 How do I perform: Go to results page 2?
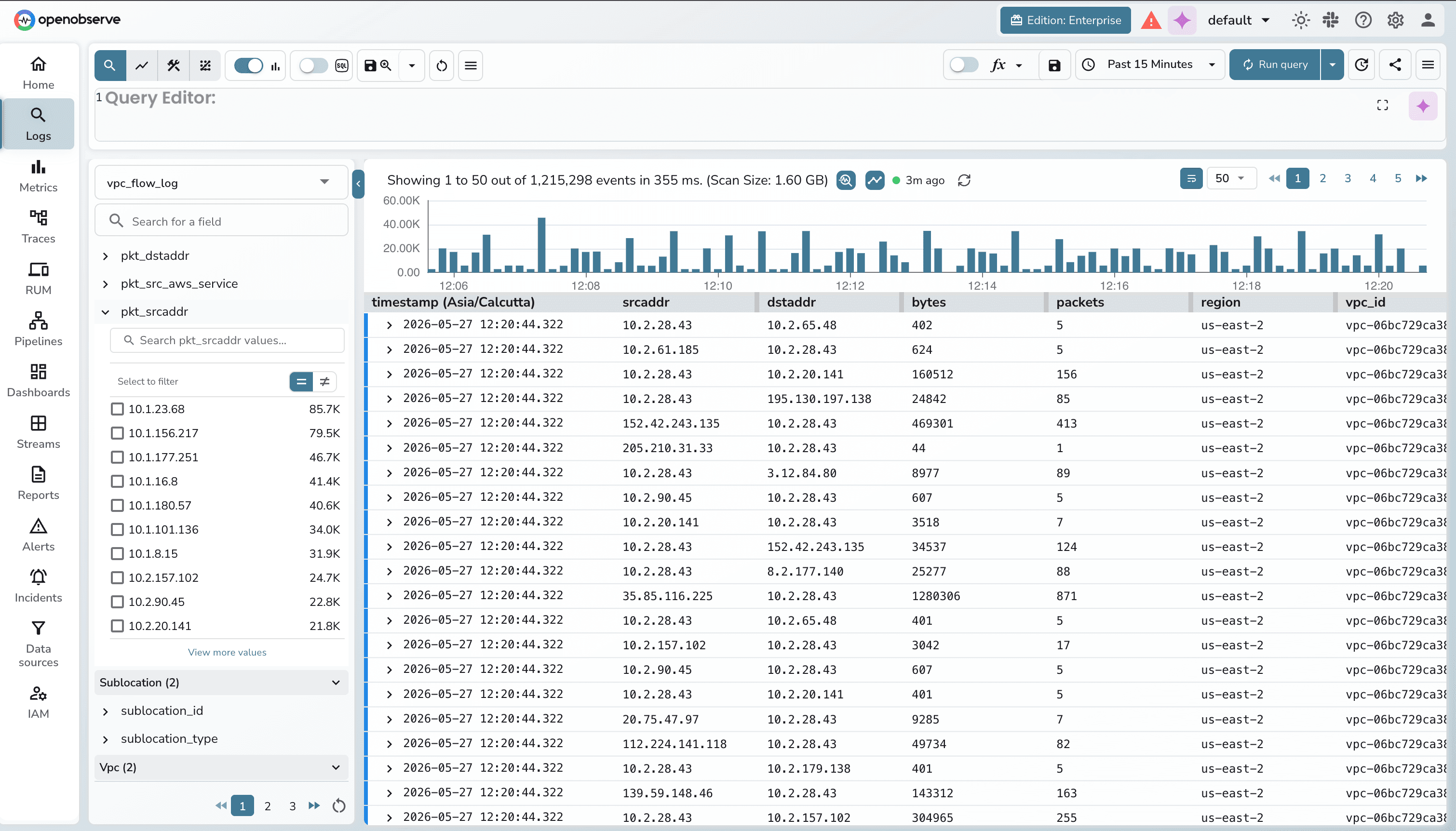pos(1322,179)
